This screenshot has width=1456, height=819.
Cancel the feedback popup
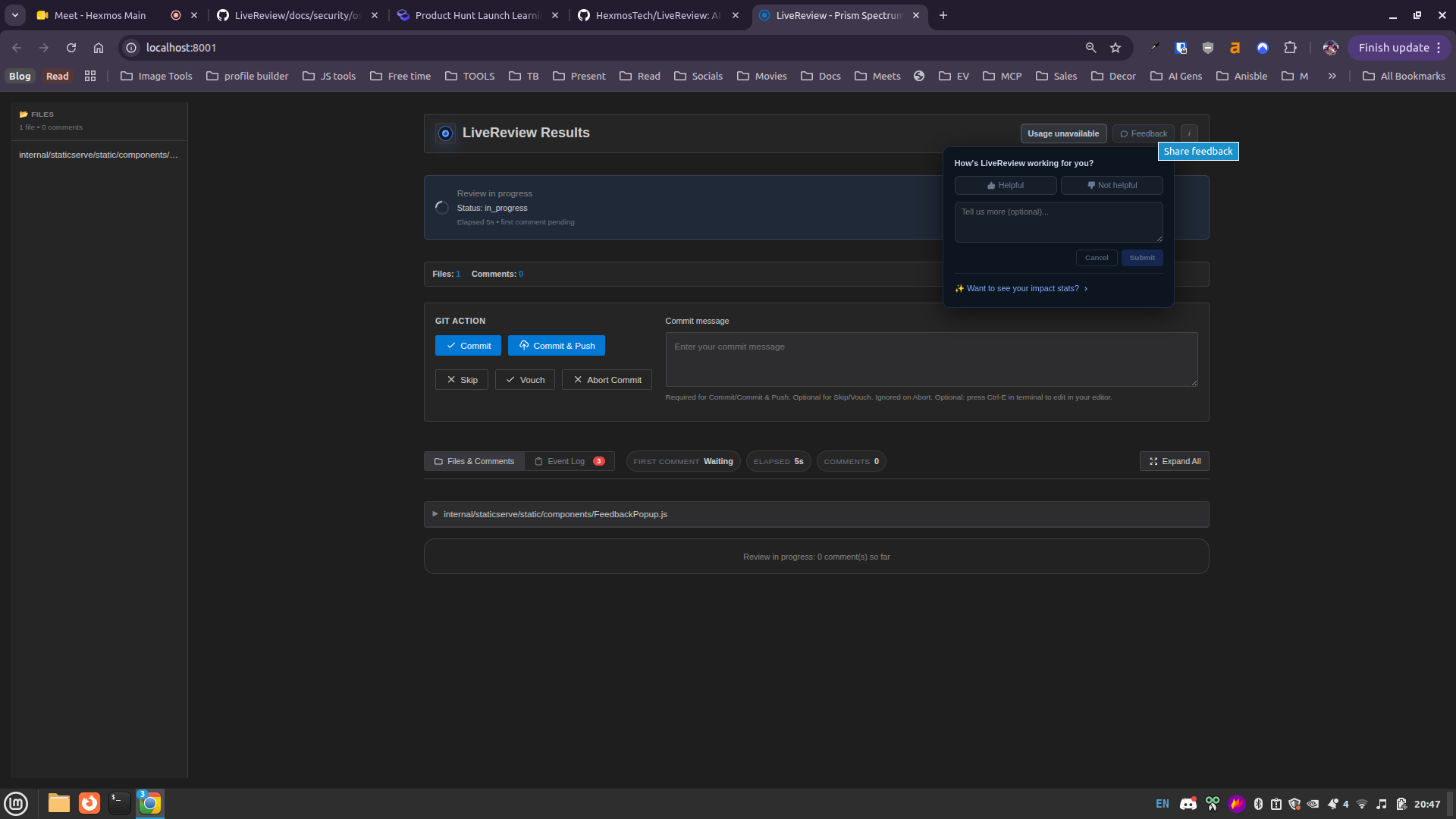(x=1097, y=258)
